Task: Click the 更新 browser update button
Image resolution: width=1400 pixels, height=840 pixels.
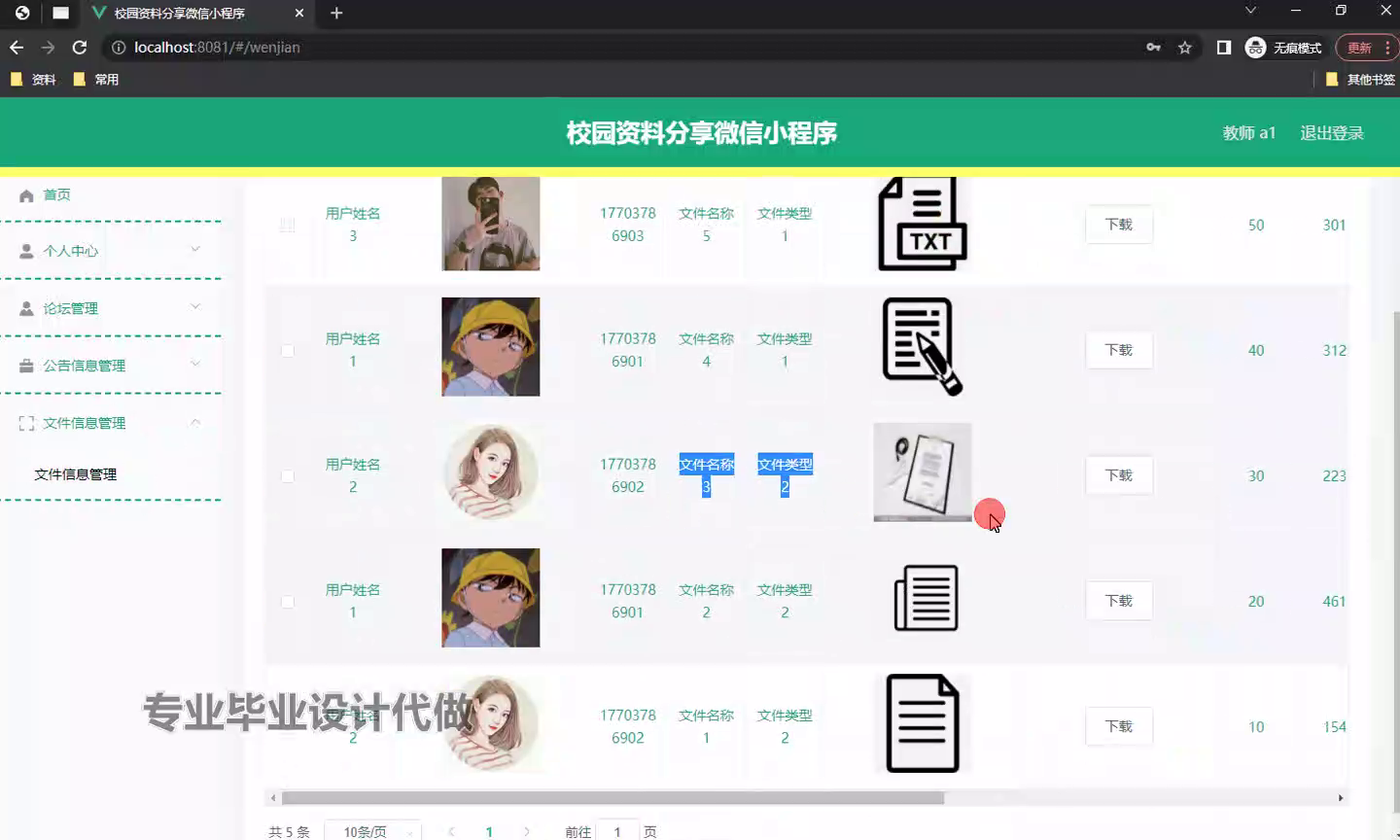Action: [x=1366, y=48]
